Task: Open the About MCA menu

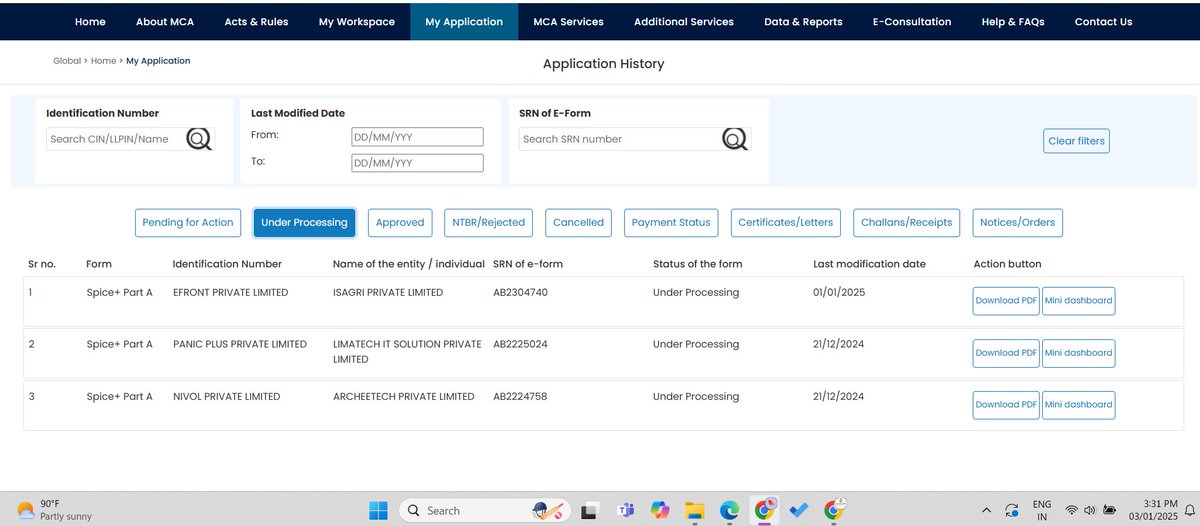Action: pos(166,21)
